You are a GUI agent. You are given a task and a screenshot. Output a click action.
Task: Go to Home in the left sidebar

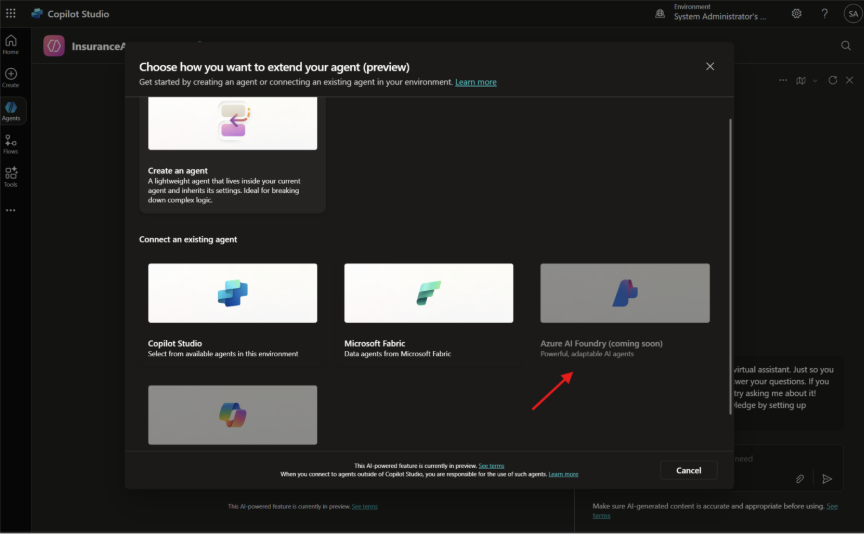pyautogui.click(x=10, y=45)
